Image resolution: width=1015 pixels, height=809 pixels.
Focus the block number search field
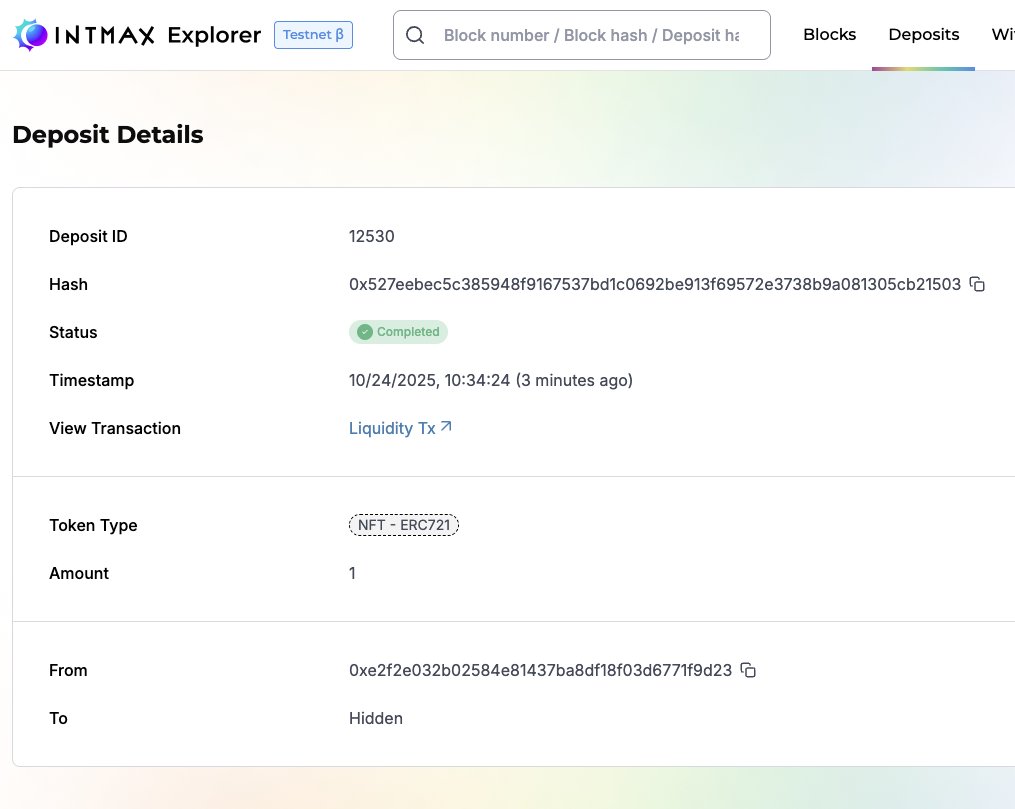click(582, 35)
